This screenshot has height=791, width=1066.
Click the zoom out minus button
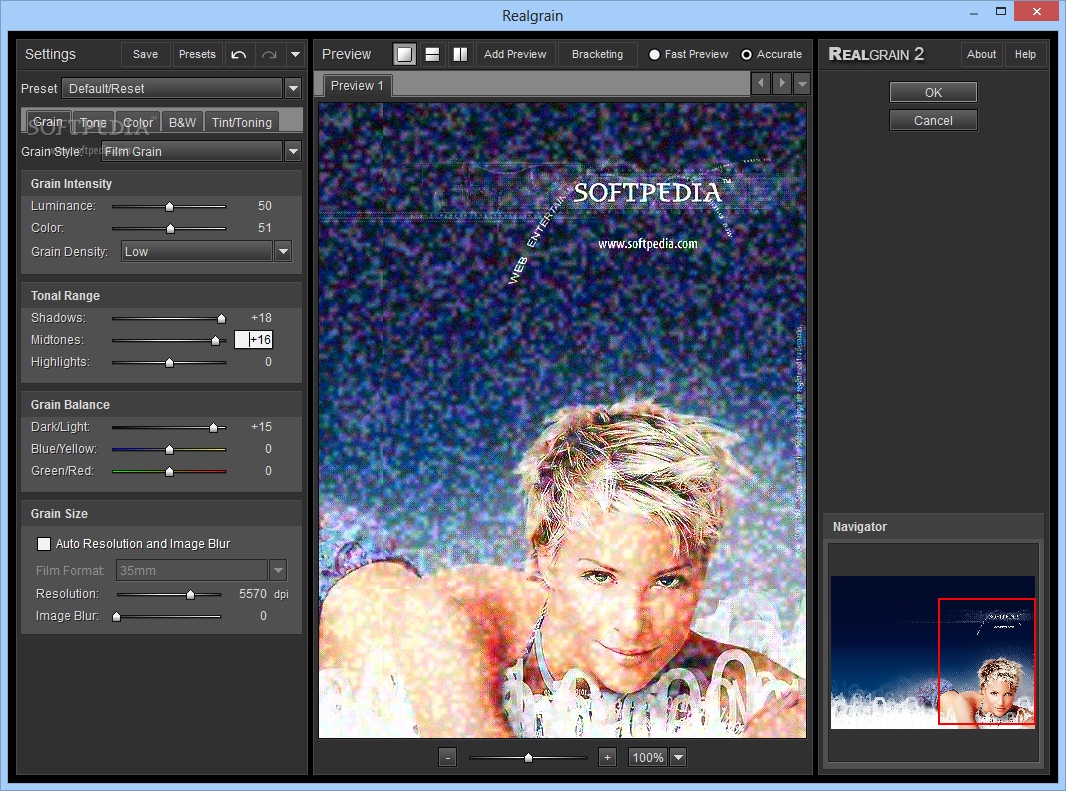point(447,757)
